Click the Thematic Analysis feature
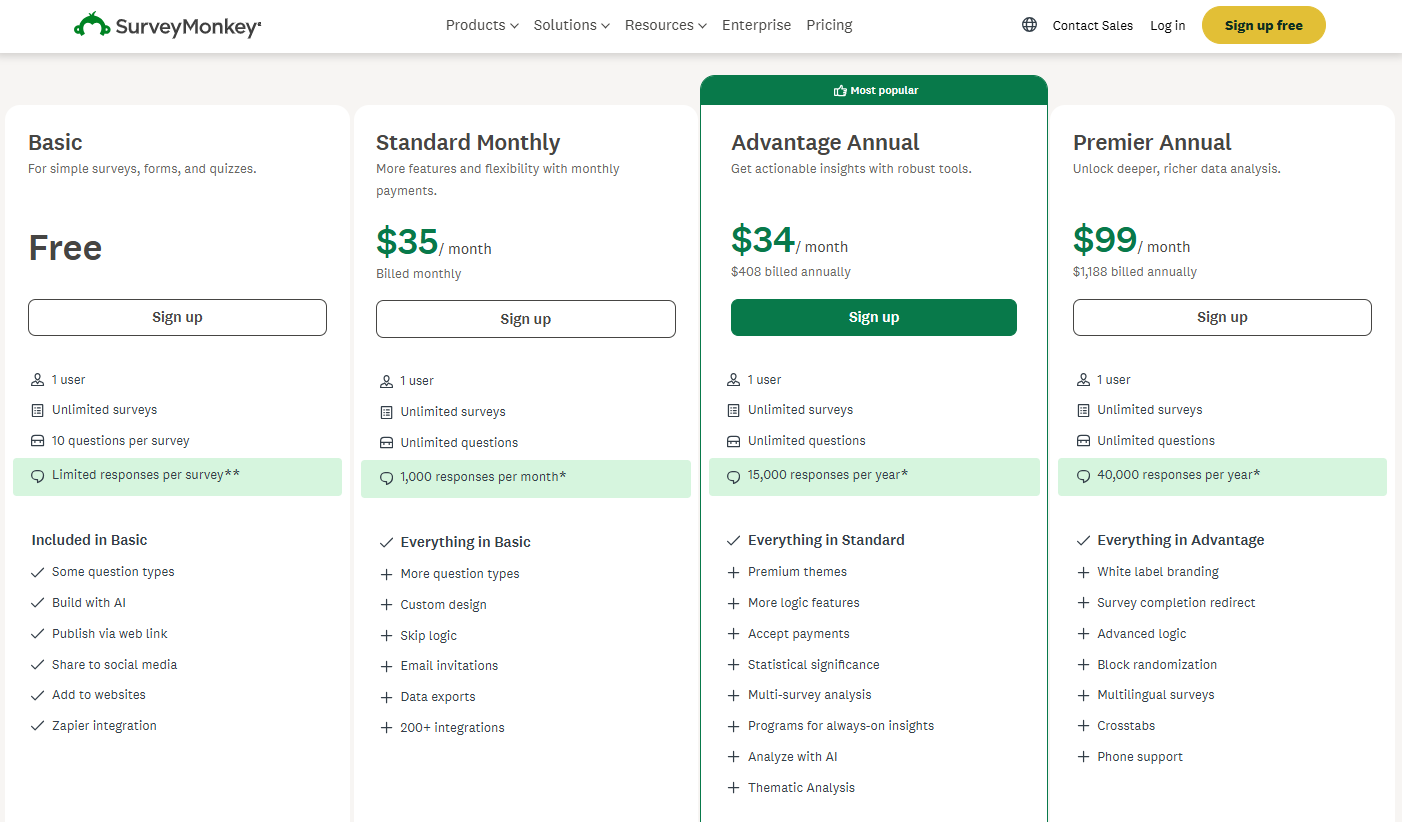 point(802,788)
